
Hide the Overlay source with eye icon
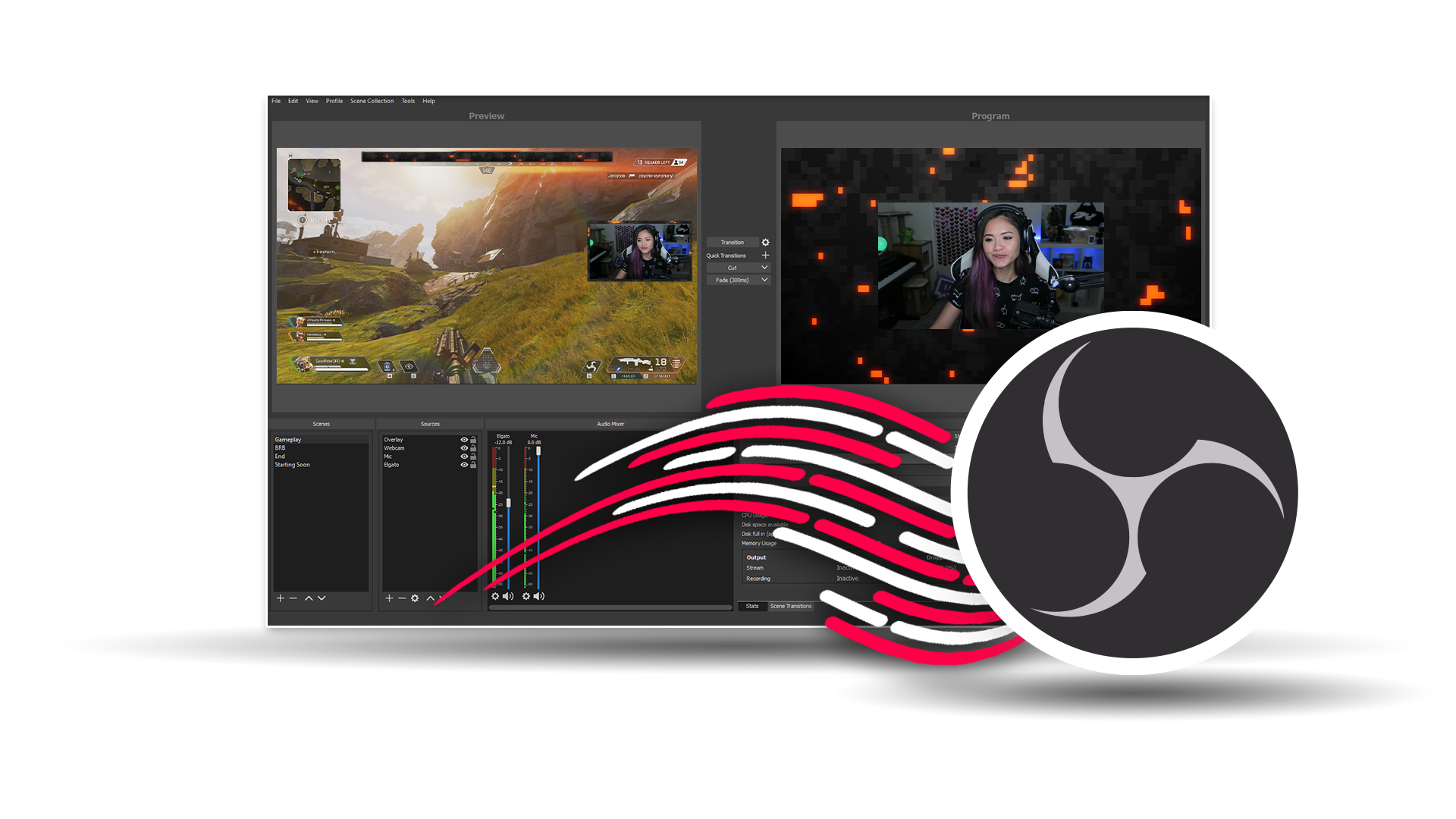click(464, 440)
